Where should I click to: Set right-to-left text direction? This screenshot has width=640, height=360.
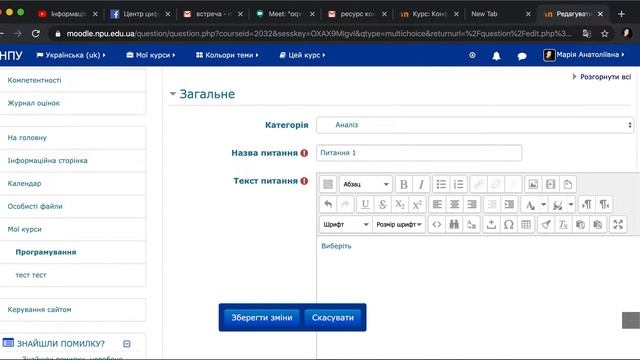coord(604,204)
